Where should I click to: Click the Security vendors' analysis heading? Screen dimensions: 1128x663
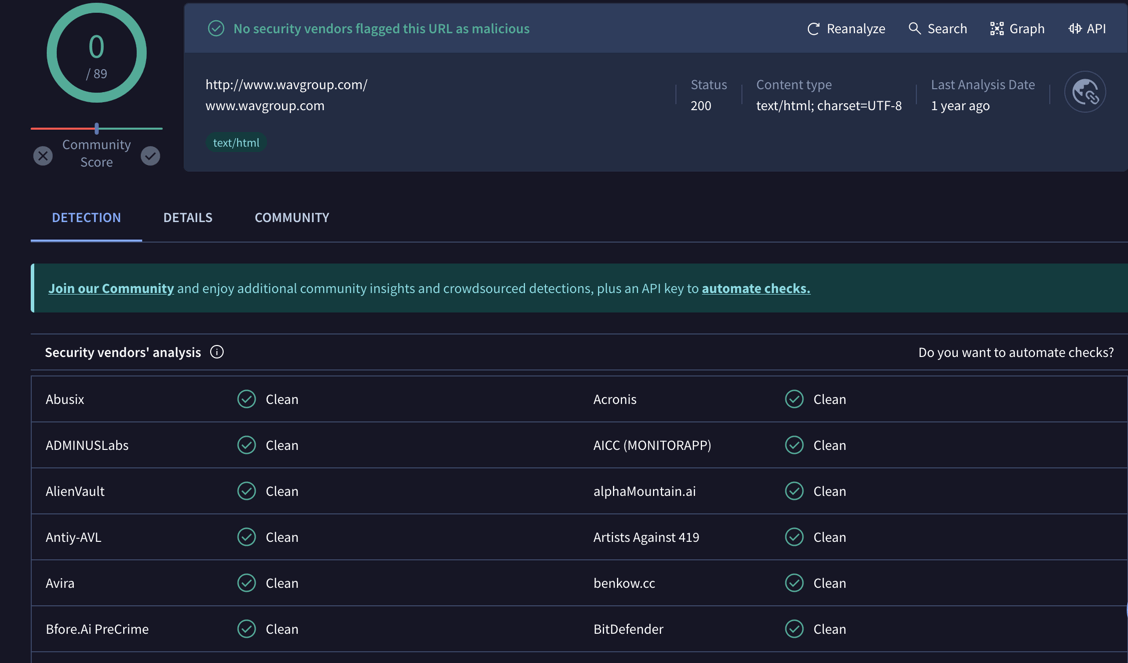click(123, 352)
